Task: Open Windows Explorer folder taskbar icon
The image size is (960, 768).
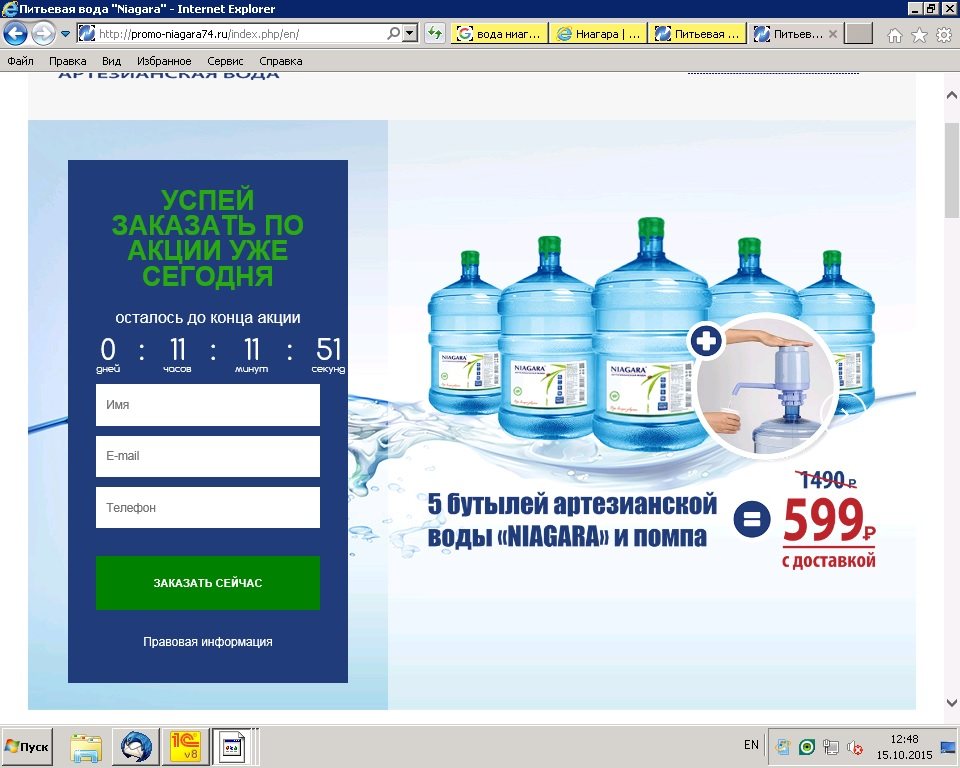Action: point(86,747)
